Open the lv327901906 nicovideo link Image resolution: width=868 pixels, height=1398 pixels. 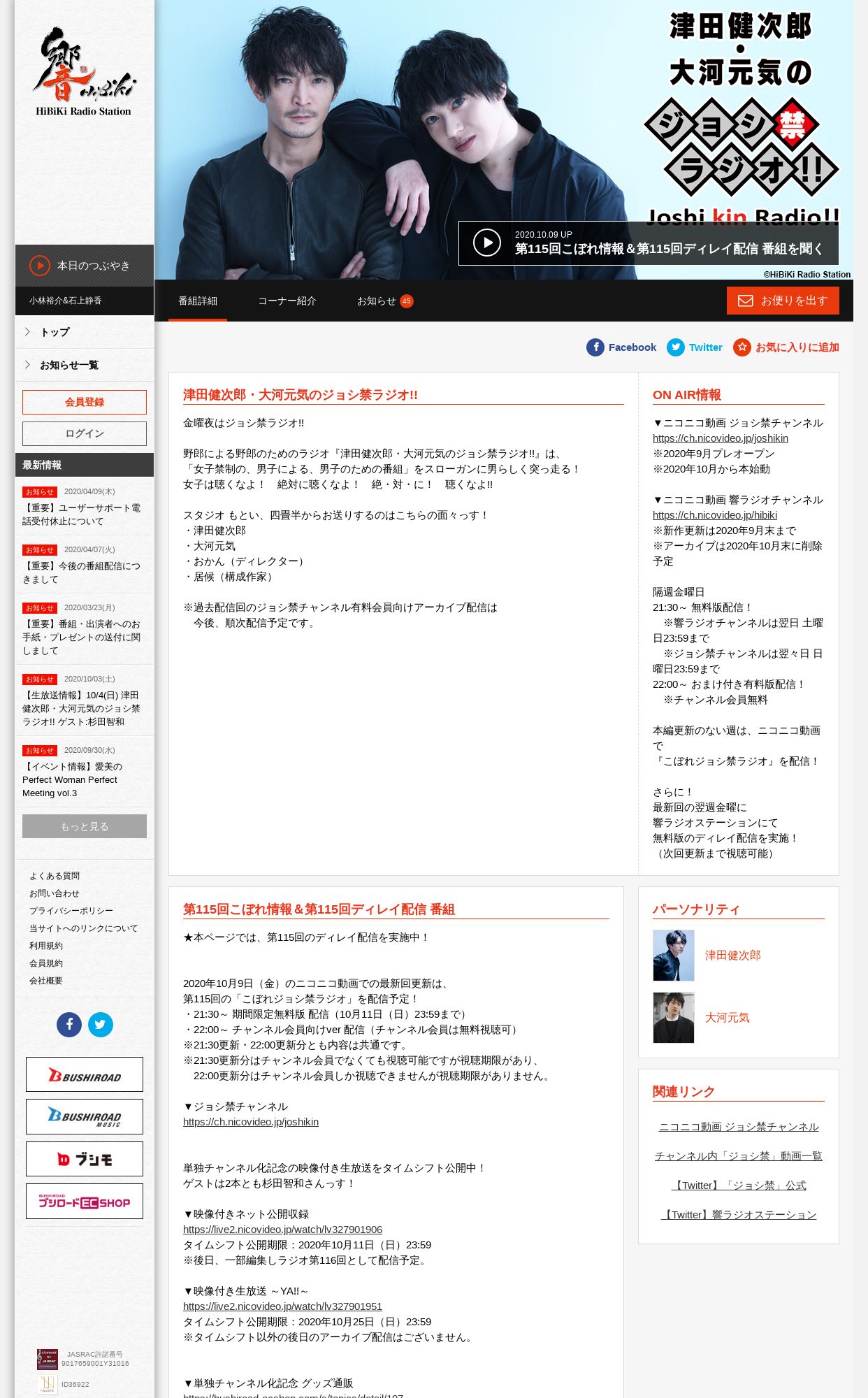tap(282, 1230)
